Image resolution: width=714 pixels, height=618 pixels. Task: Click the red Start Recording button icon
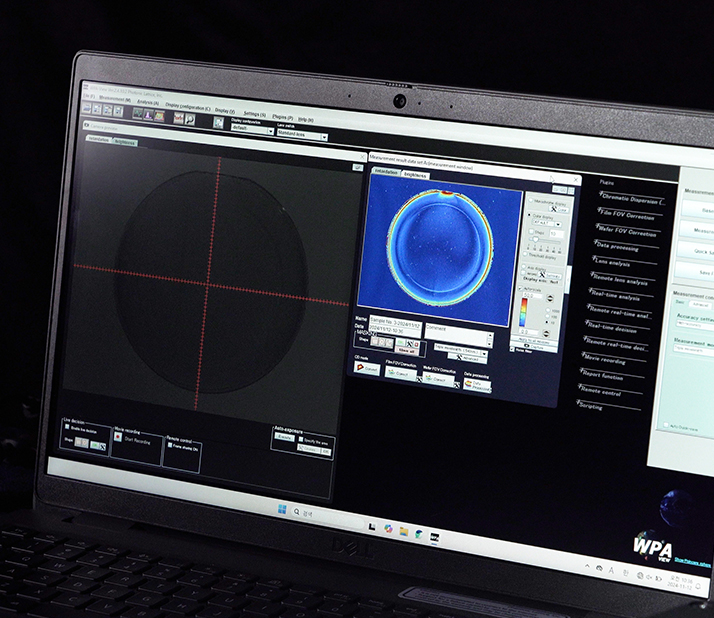(x=118, y=436)
